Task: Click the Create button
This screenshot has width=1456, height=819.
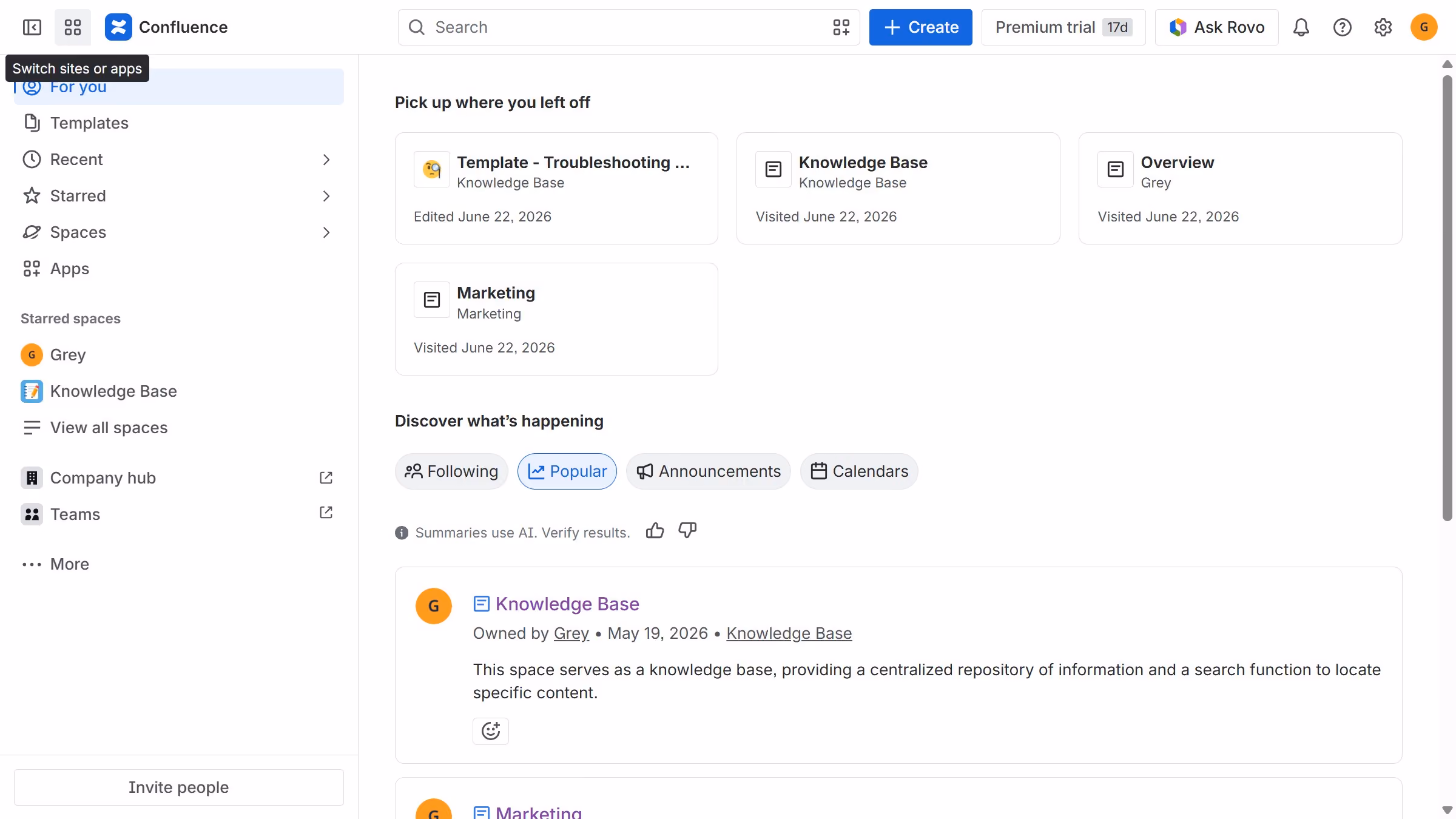Action: [920, 27]
